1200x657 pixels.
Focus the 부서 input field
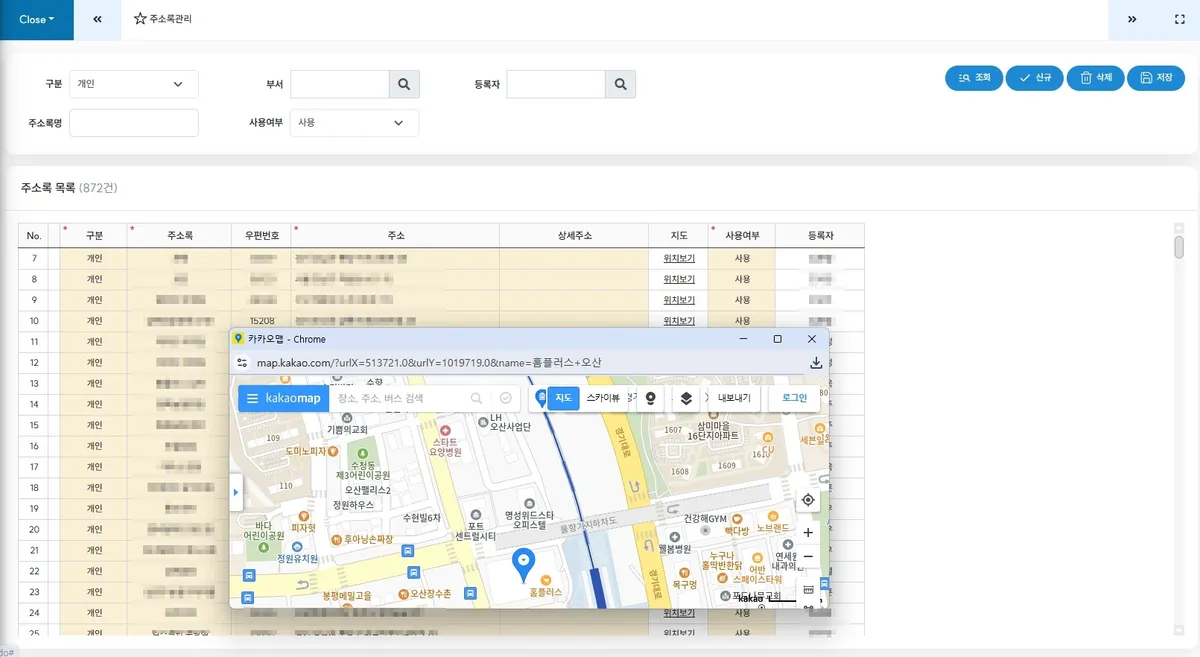pos(339,84)
